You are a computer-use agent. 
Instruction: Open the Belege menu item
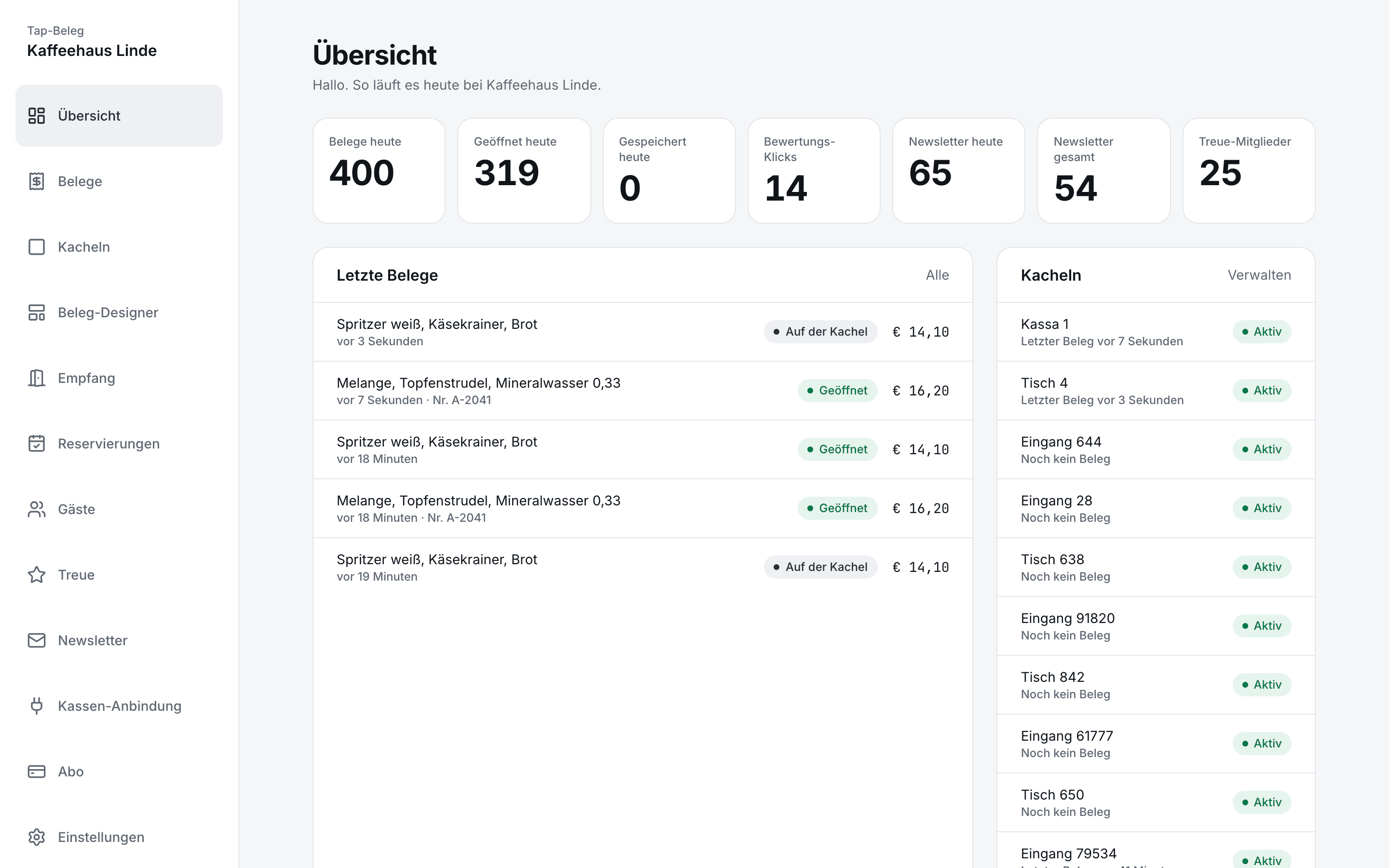(119, 181)
